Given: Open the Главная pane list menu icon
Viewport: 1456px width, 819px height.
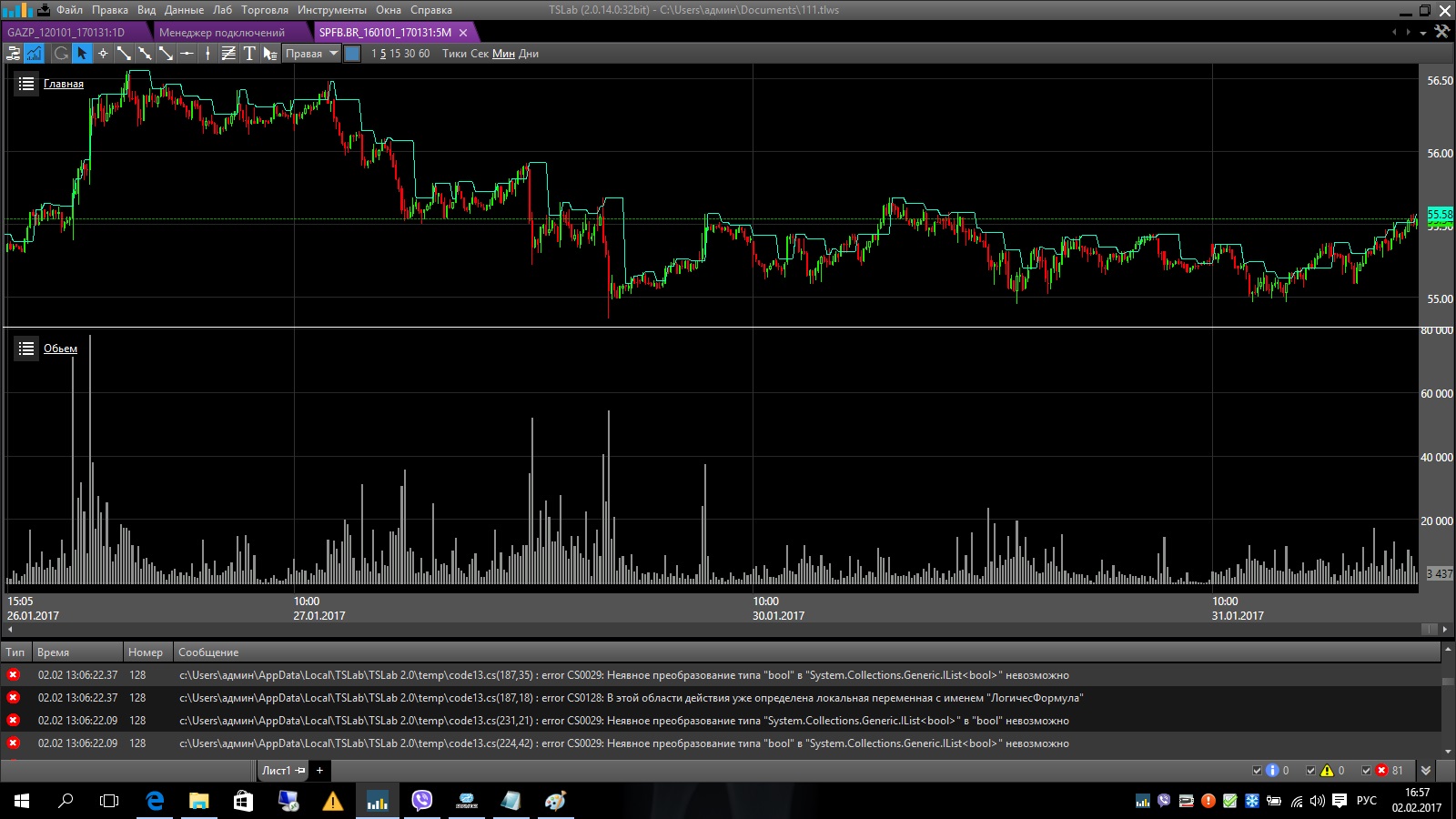Looking at the screenshot, I should point(26,84).
